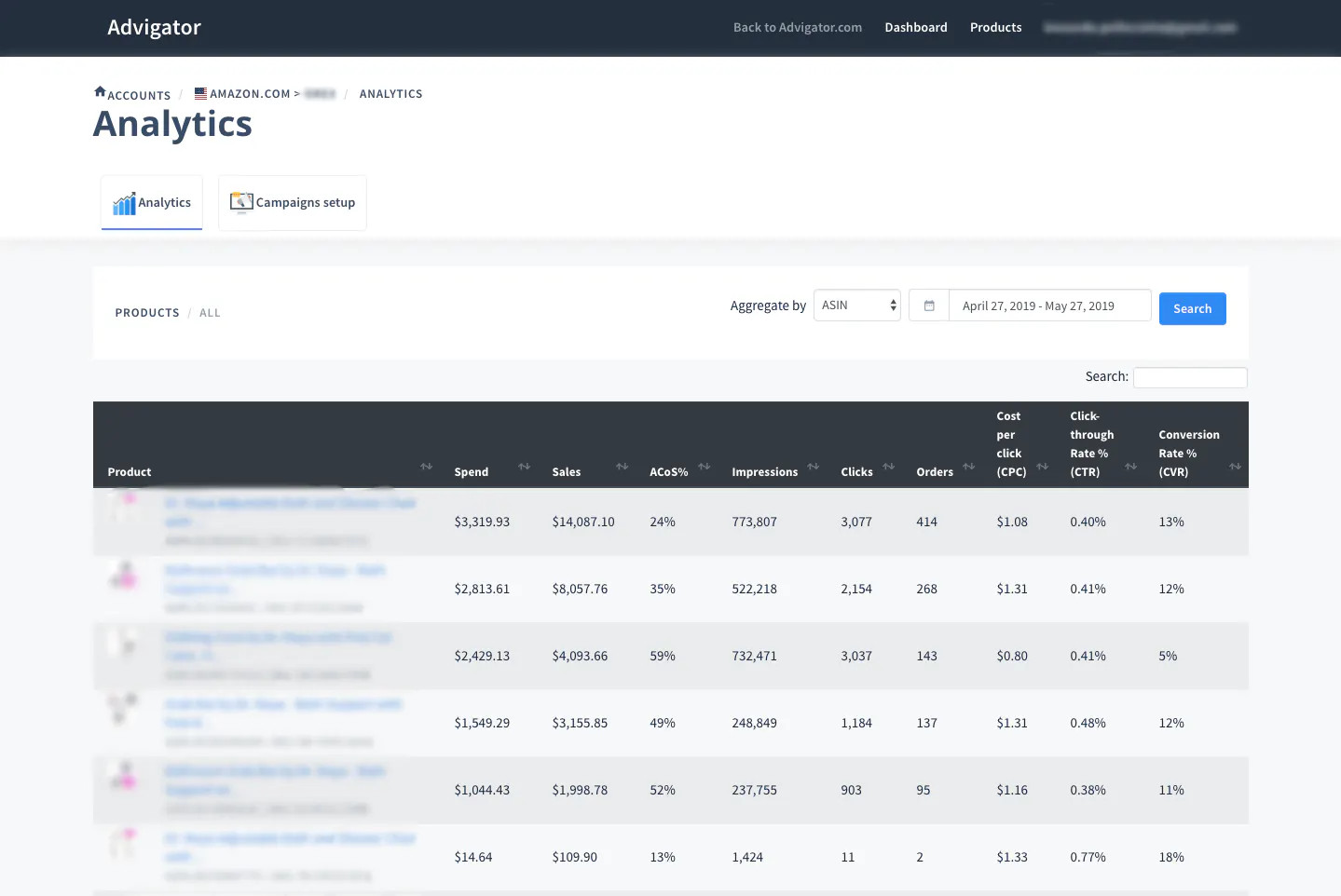Screen dimensions: 1341x896
Task: Click the 248,849 impressions cell
Action: pos(755,724)
